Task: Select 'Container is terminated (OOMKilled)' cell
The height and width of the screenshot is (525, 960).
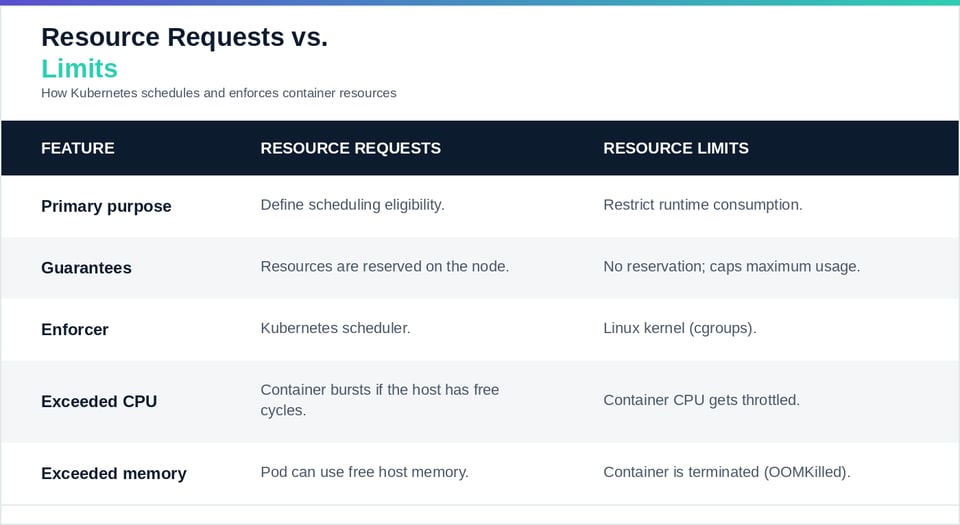Action: tap(727, 472)
